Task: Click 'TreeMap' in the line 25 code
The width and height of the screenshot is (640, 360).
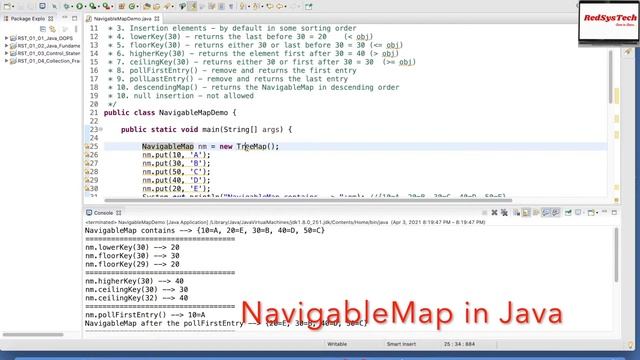Action: [x=251, y=147]
